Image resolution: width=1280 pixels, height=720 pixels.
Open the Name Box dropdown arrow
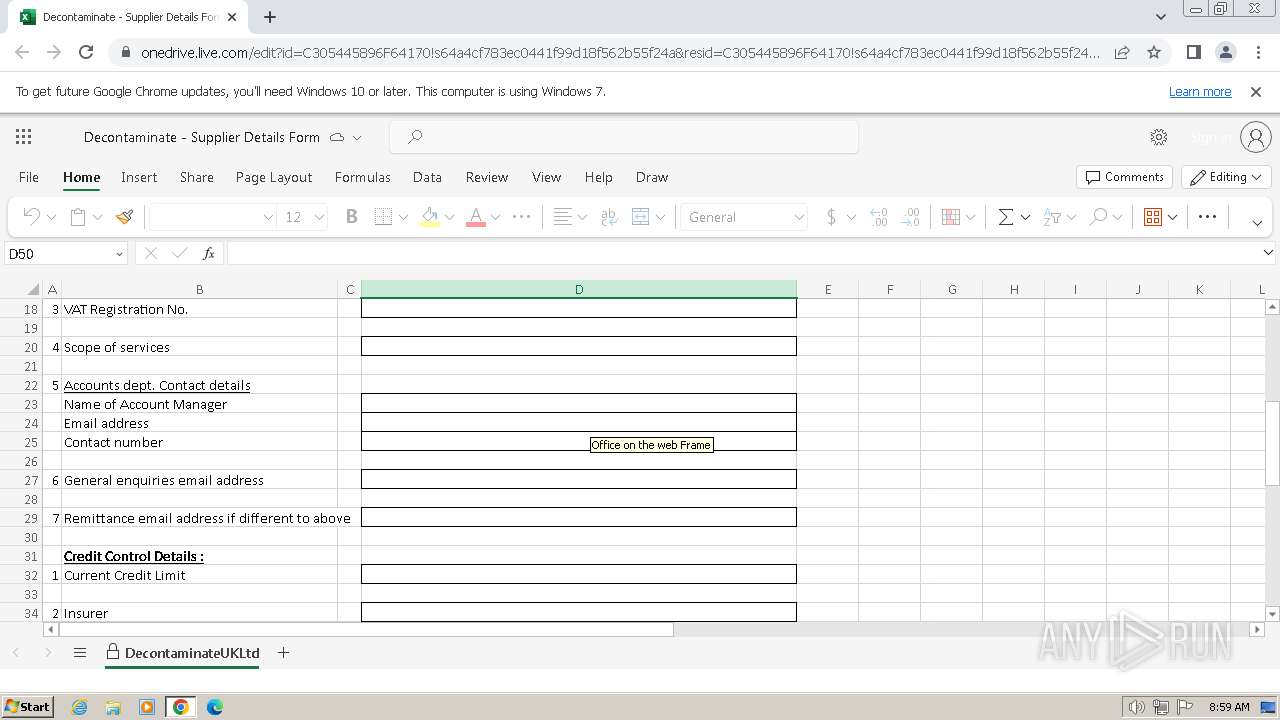119,254
